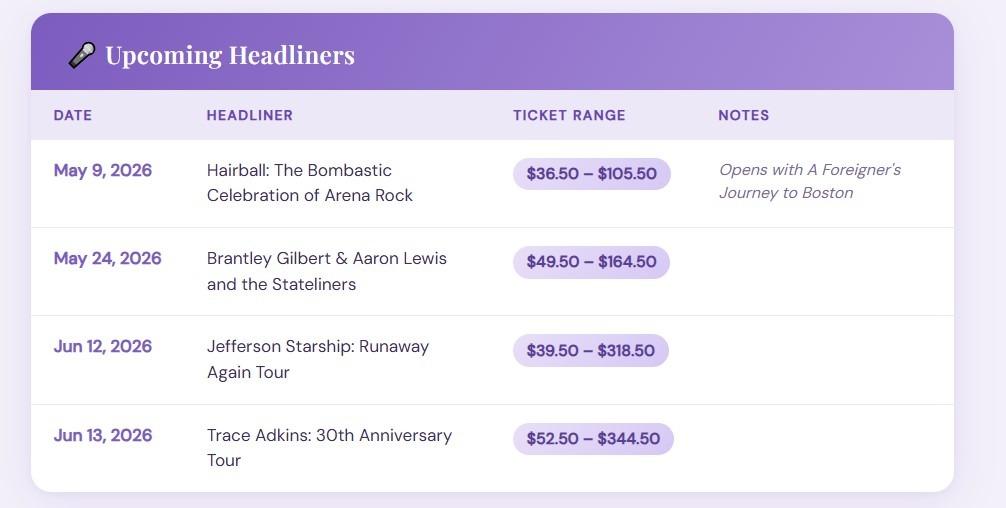
Task: Click the NOTES column header
Action: click(x=744, y=115)
